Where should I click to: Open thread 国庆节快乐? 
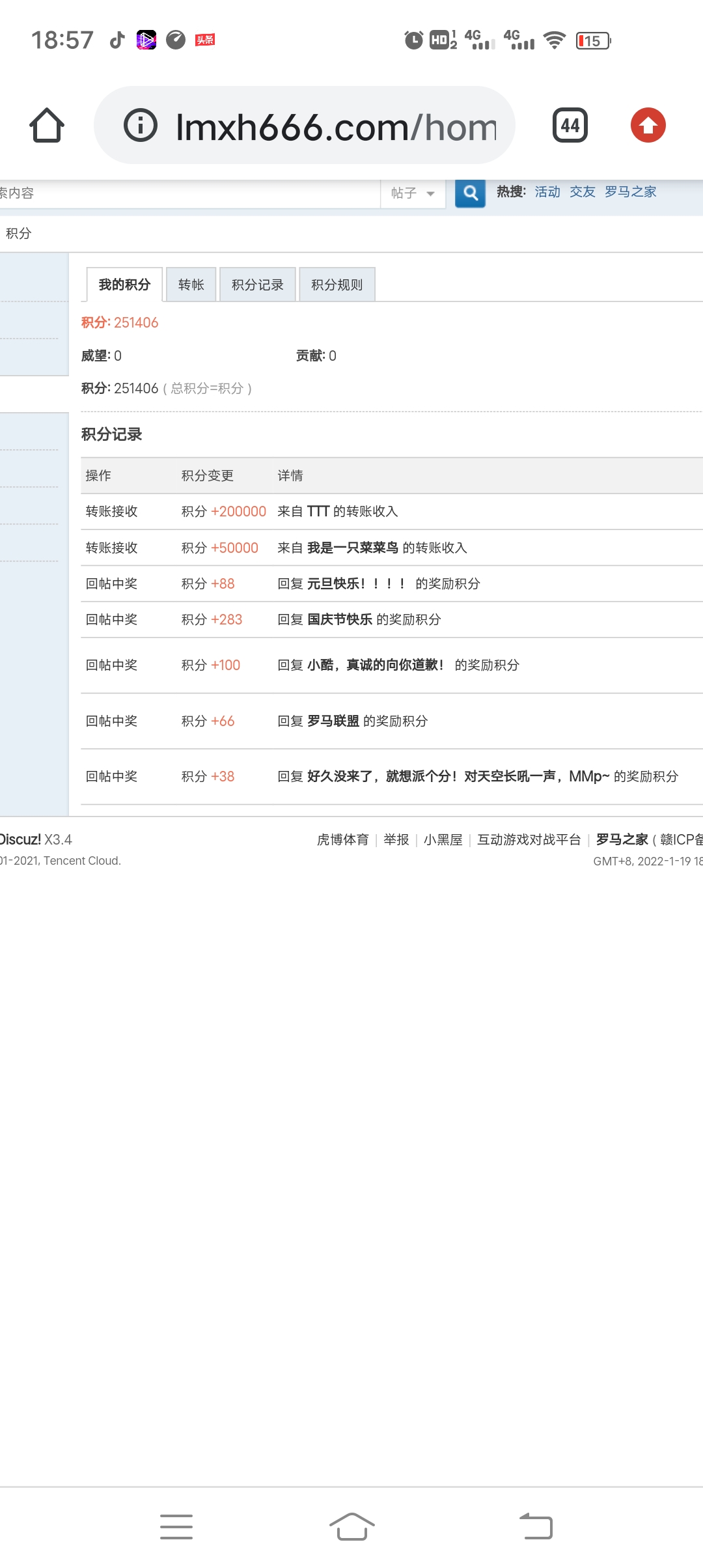click(340, 620)
